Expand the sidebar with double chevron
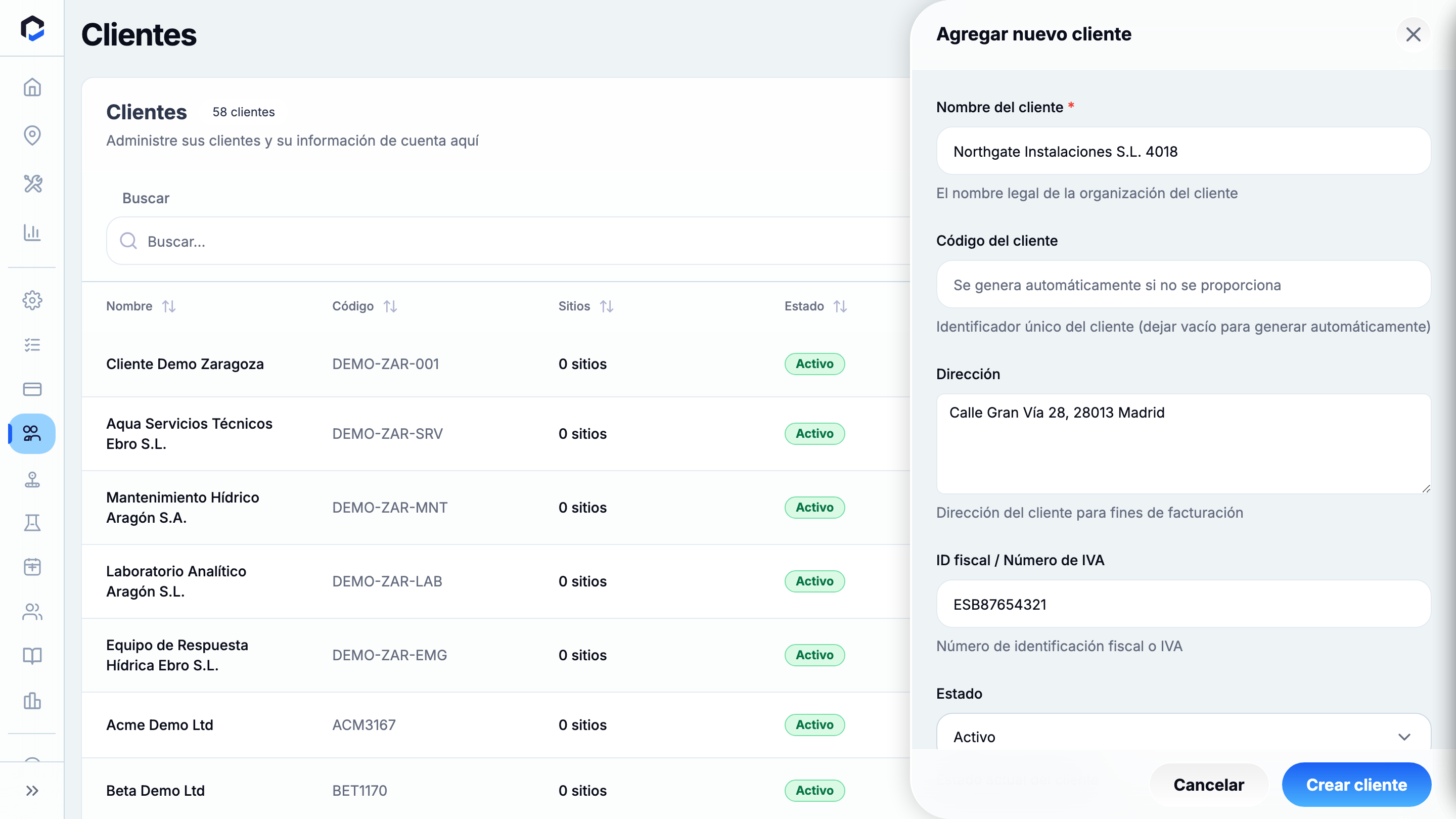This screenshot has height=819, width=1456. pyautogui.click(x=32, y=791)
